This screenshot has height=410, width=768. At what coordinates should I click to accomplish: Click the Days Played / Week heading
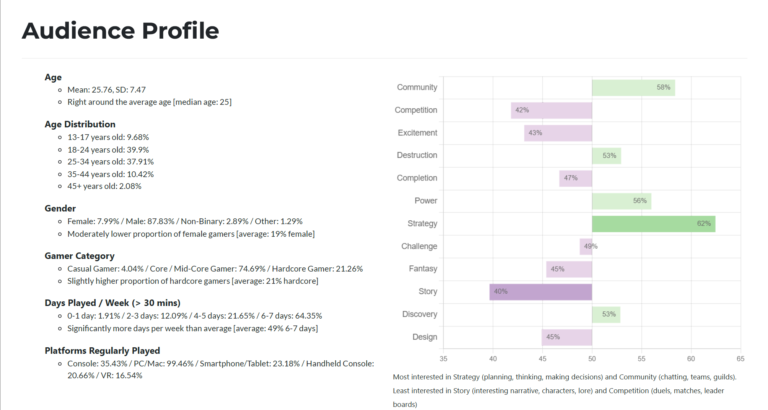[x=114, y=303]
